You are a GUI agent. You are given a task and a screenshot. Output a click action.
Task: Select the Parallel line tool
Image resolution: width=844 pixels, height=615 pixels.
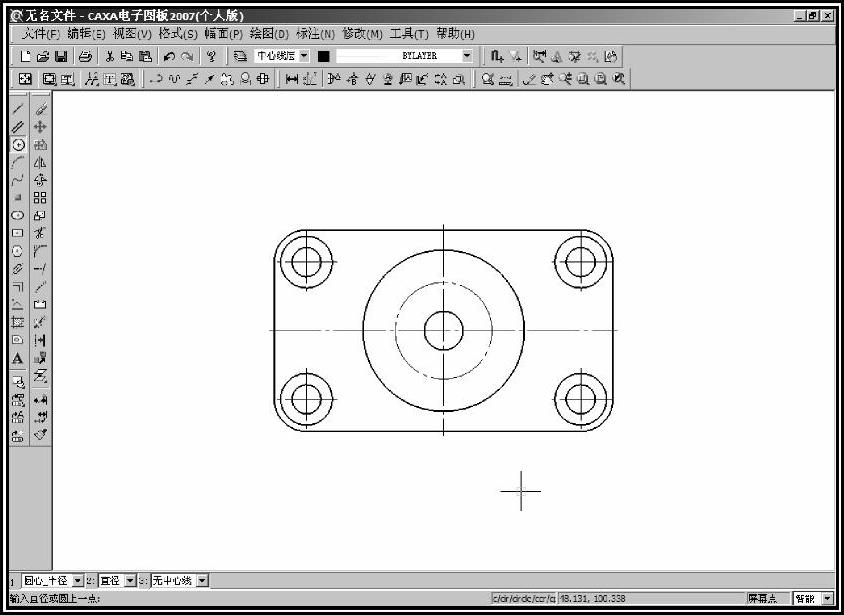18,127
